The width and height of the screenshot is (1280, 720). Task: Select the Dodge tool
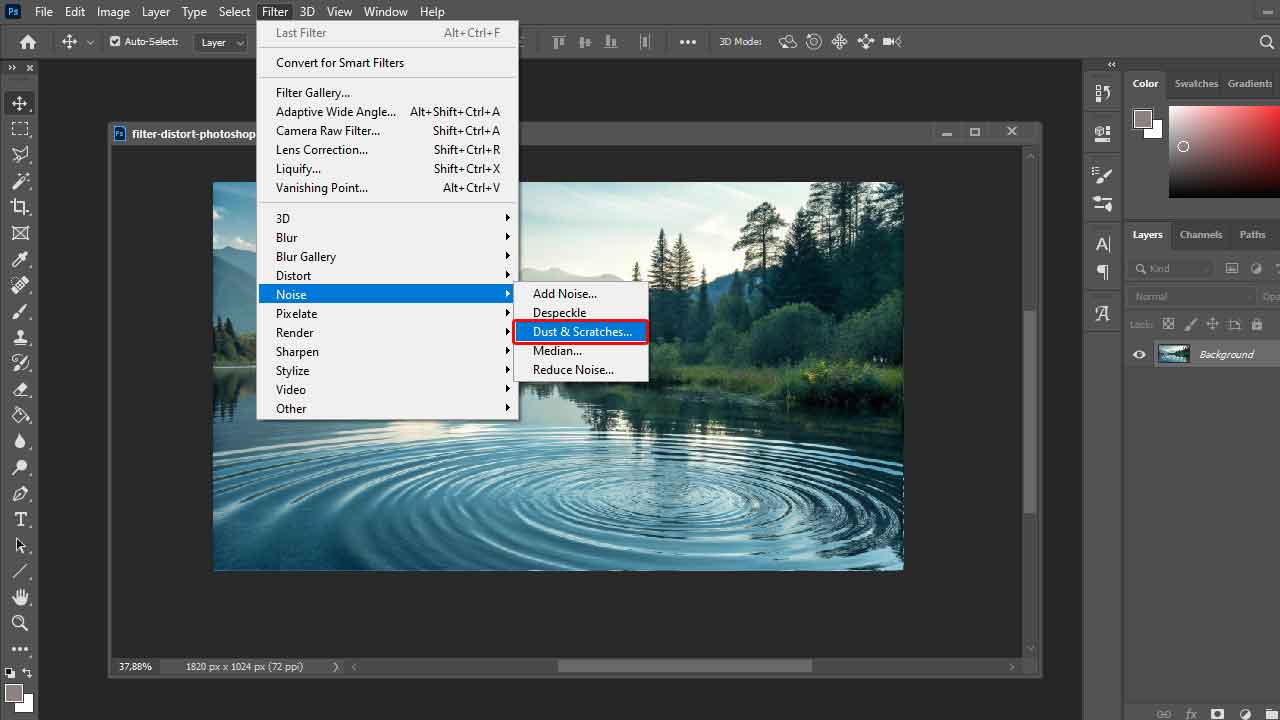[19, 467]
